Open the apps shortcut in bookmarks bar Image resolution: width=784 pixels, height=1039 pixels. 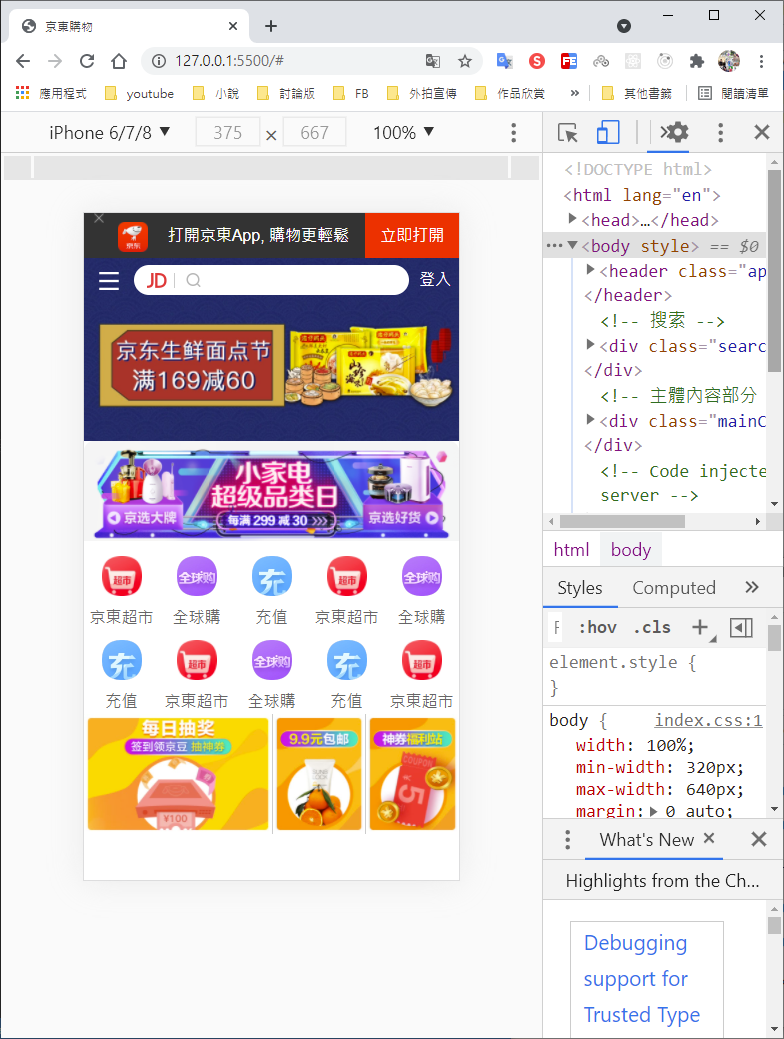tap(23, 93)
